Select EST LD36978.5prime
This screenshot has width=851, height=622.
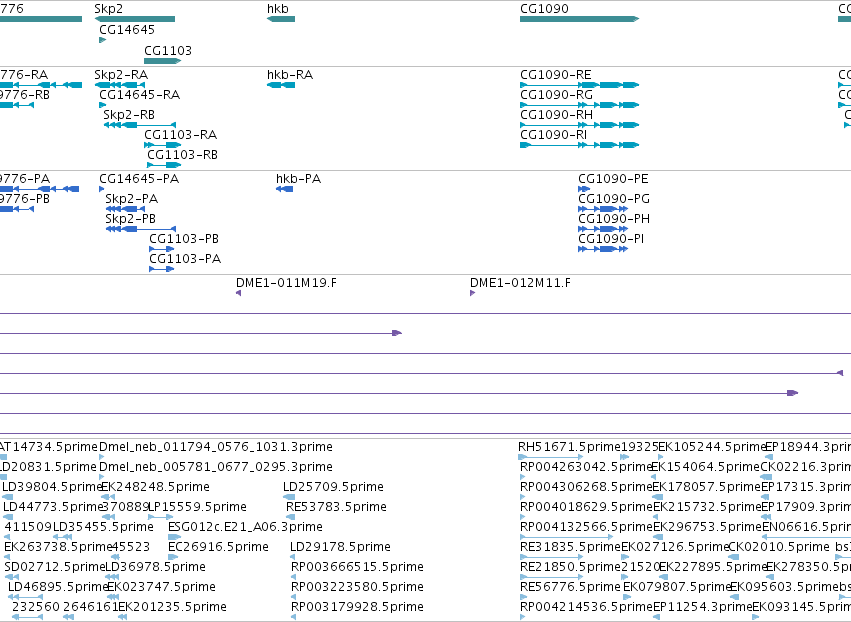[x=155, y=567]
